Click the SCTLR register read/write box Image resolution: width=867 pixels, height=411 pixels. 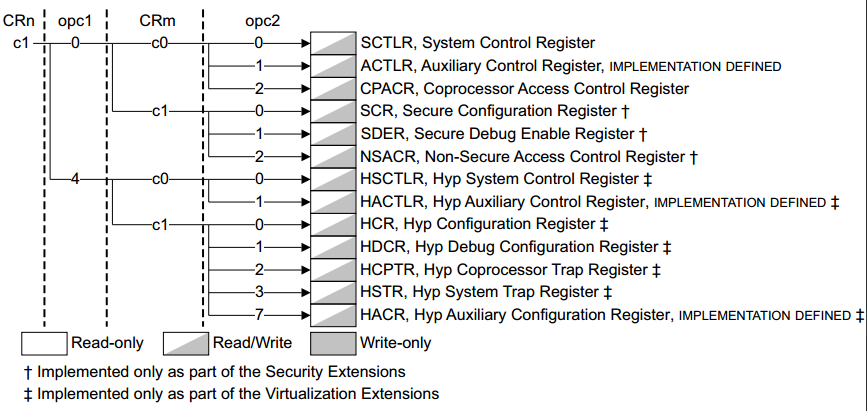333,43
